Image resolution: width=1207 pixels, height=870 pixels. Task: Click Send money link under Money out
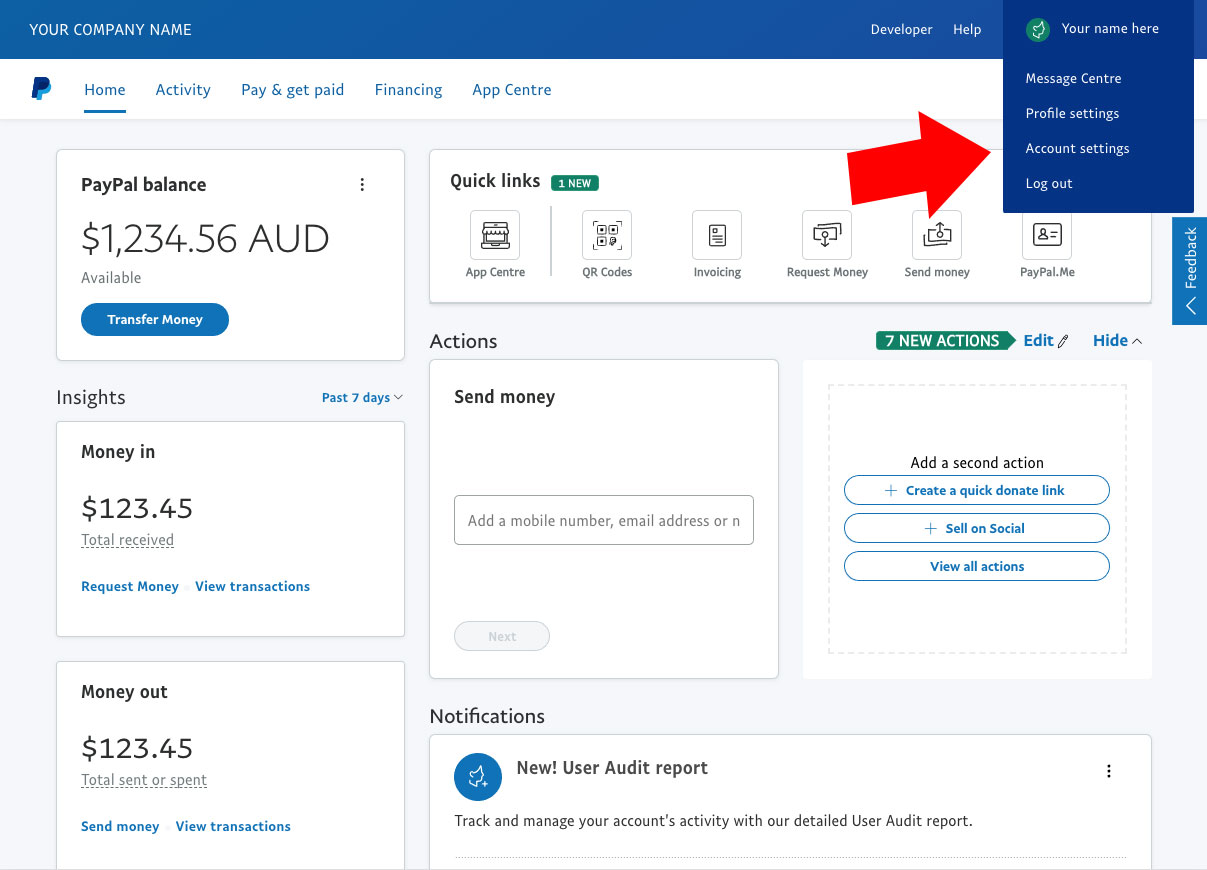coord(120,826)
